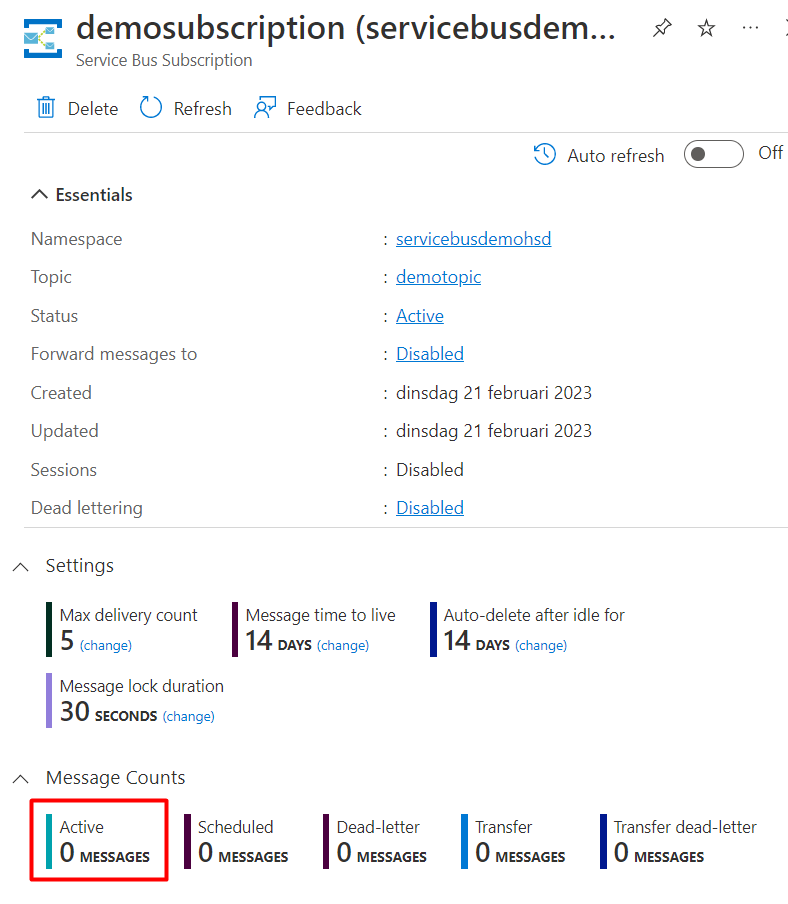Collapse the Message Counts section
788x904 pixels.
click(21, 779)
